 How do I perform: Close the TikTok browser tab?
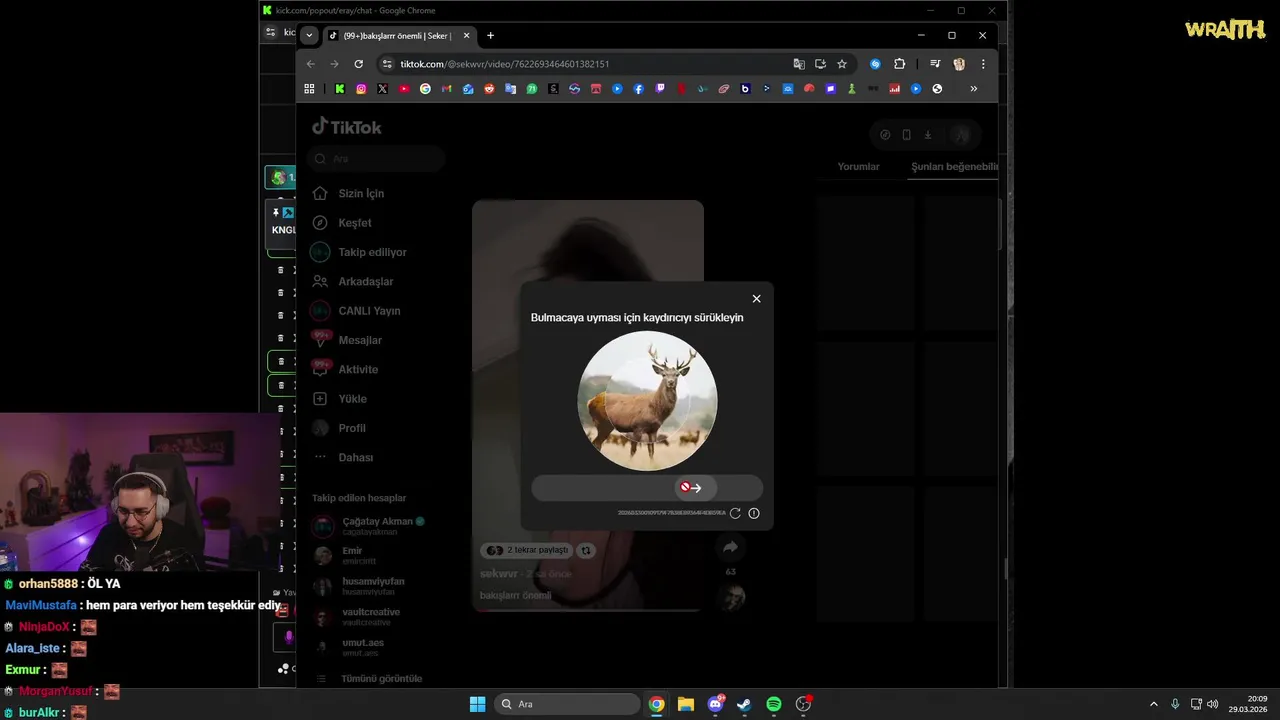tap(466, 35)
